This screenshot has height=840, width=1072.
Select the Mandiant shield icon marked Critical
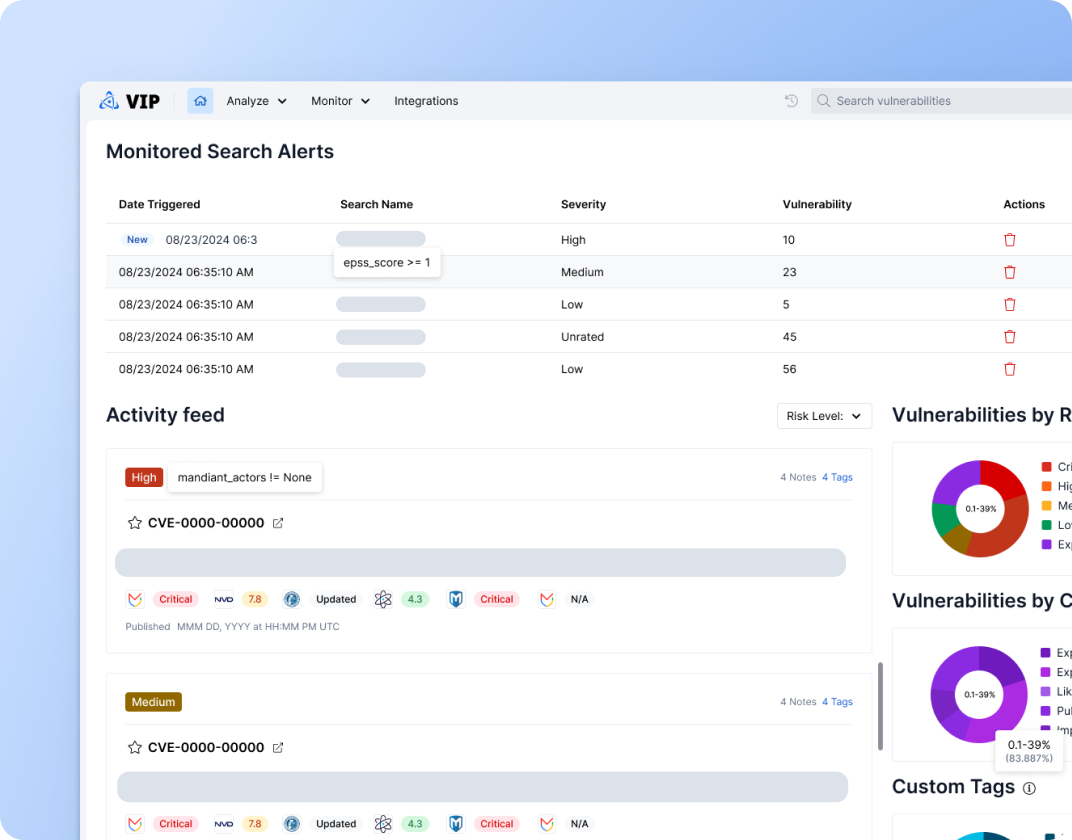coord(455,599)
